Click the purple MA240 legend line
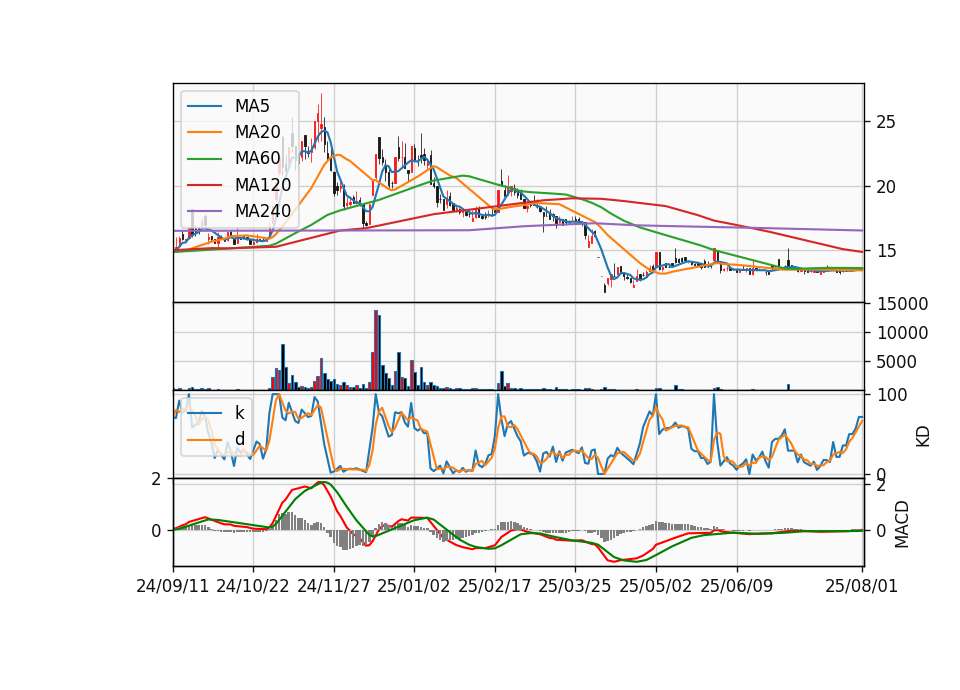960x690 pixels. pos(204,211)
